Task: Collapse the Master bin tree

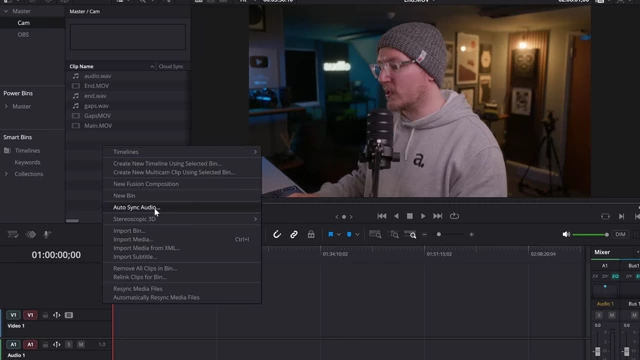Action: coord(6,11)
